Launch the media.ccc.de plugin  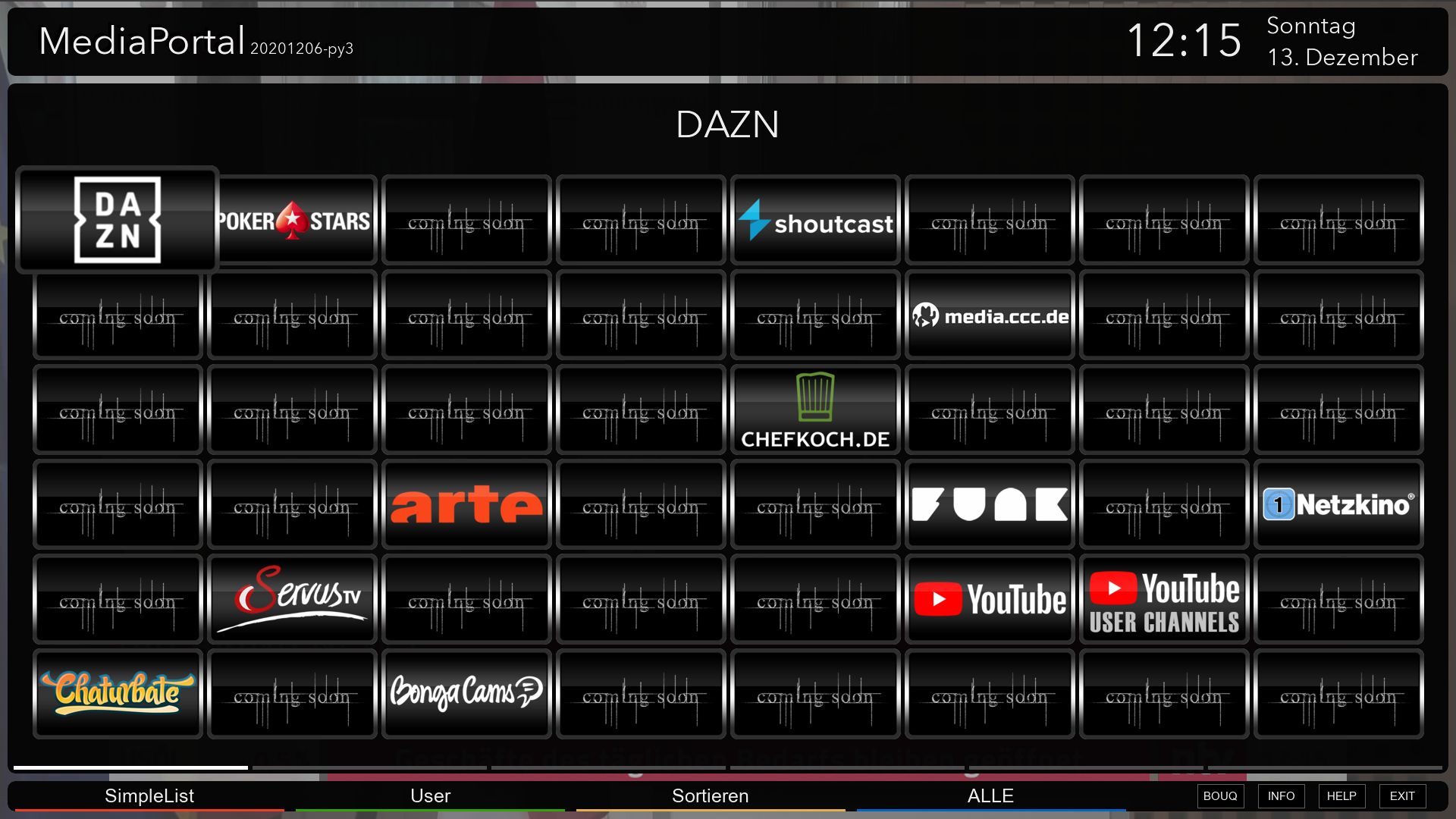coord(990,315)
